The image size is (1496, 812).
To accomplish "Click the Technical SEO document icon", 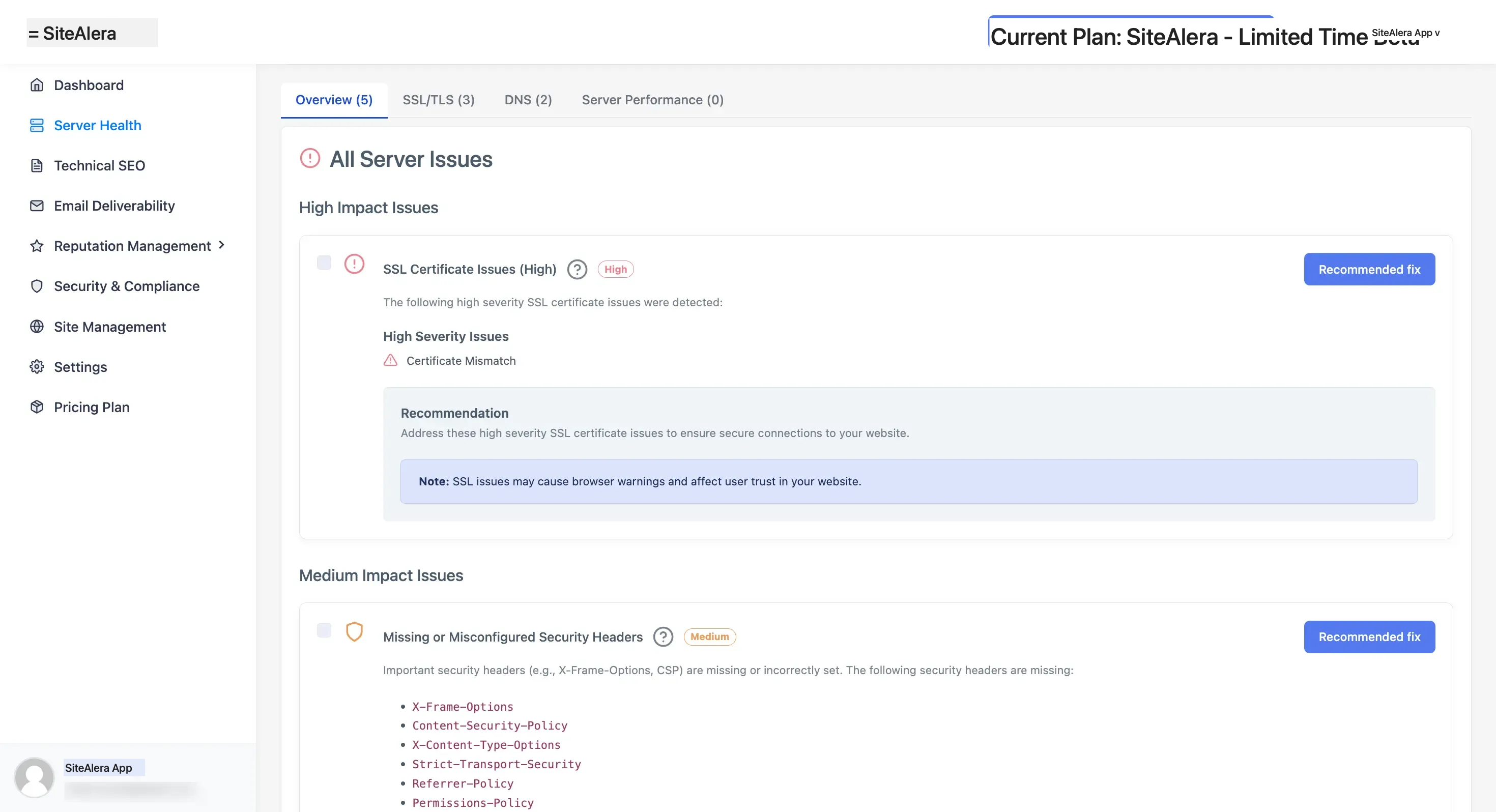I will point(37,165).
